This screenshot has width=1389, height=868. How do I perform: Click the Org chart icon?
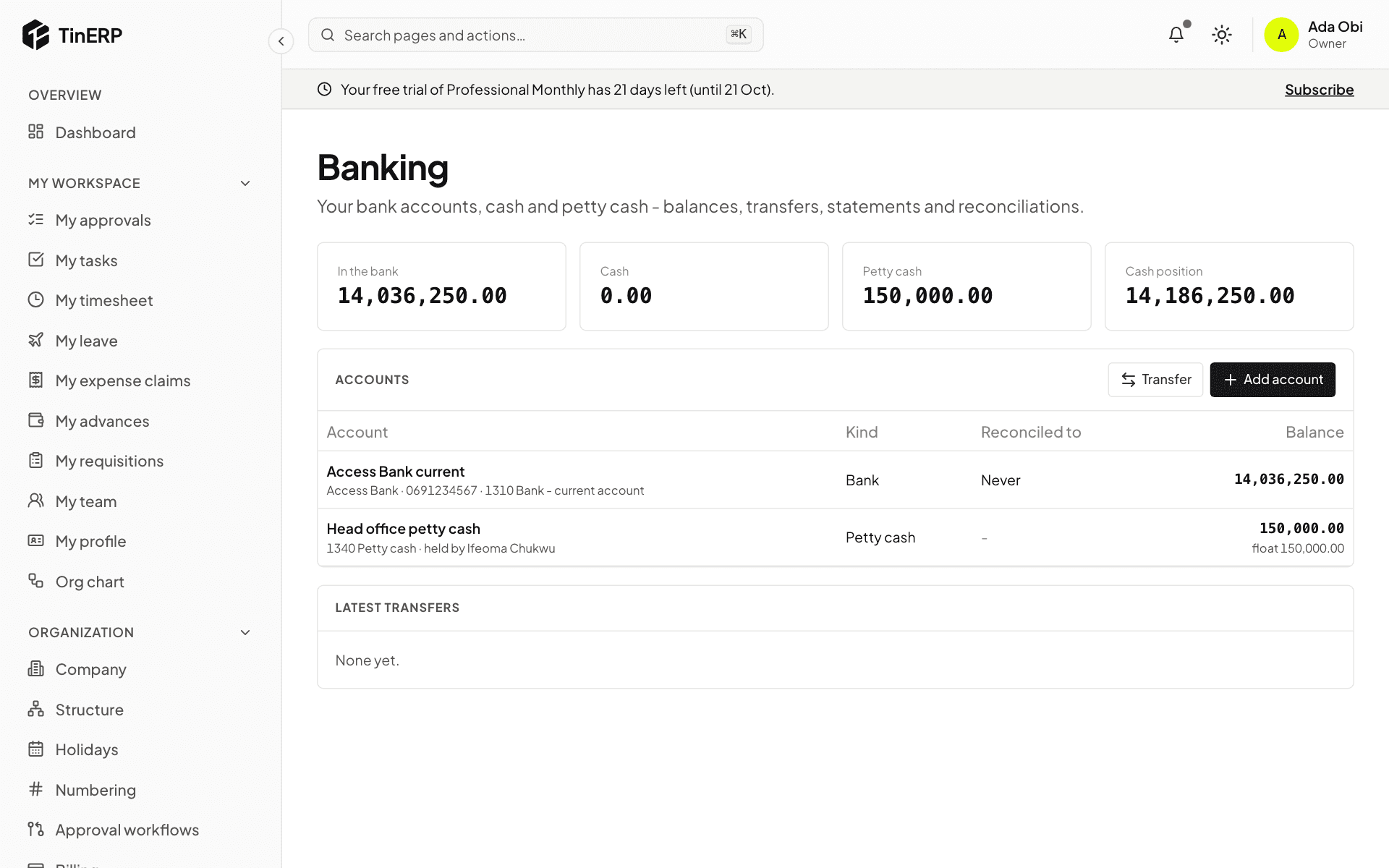coord(35,581)
